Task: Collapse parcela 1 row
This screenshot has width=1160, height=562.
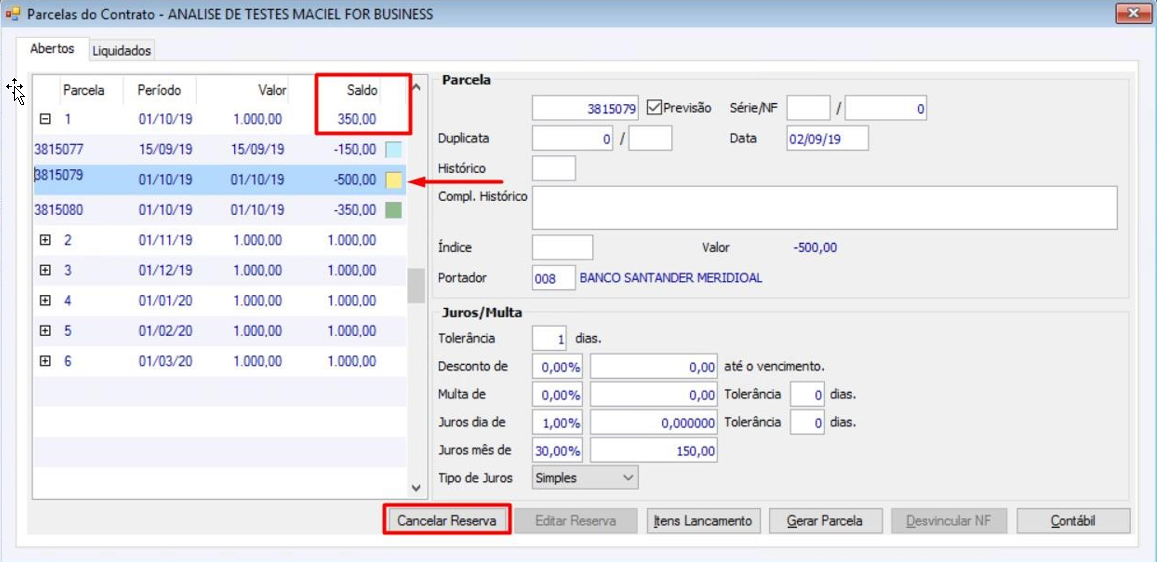Action: [45, 118]
